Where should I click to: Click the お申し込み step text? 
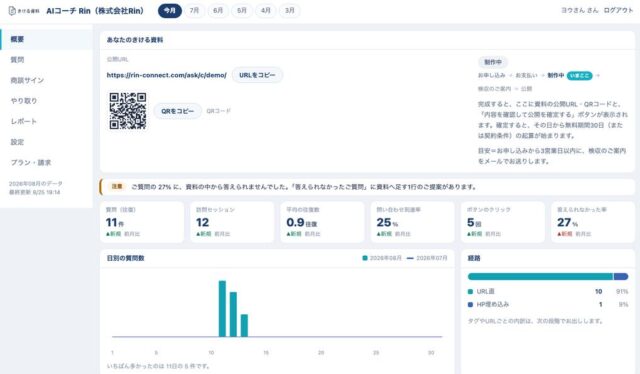click(x=491, y=76)
